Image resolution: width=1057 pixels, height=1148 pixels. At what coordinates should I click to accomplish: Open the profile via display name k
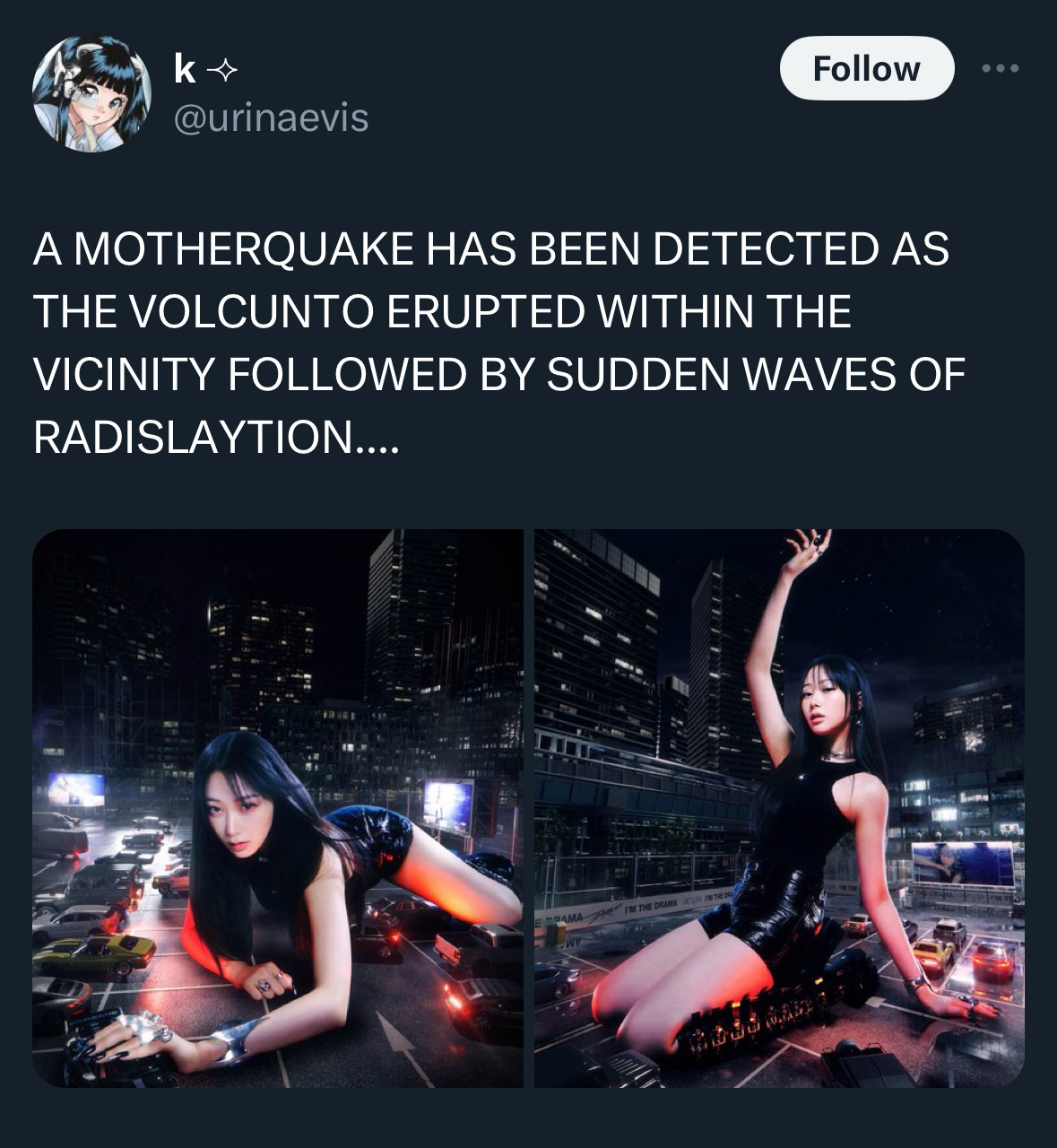pos(184,69)
